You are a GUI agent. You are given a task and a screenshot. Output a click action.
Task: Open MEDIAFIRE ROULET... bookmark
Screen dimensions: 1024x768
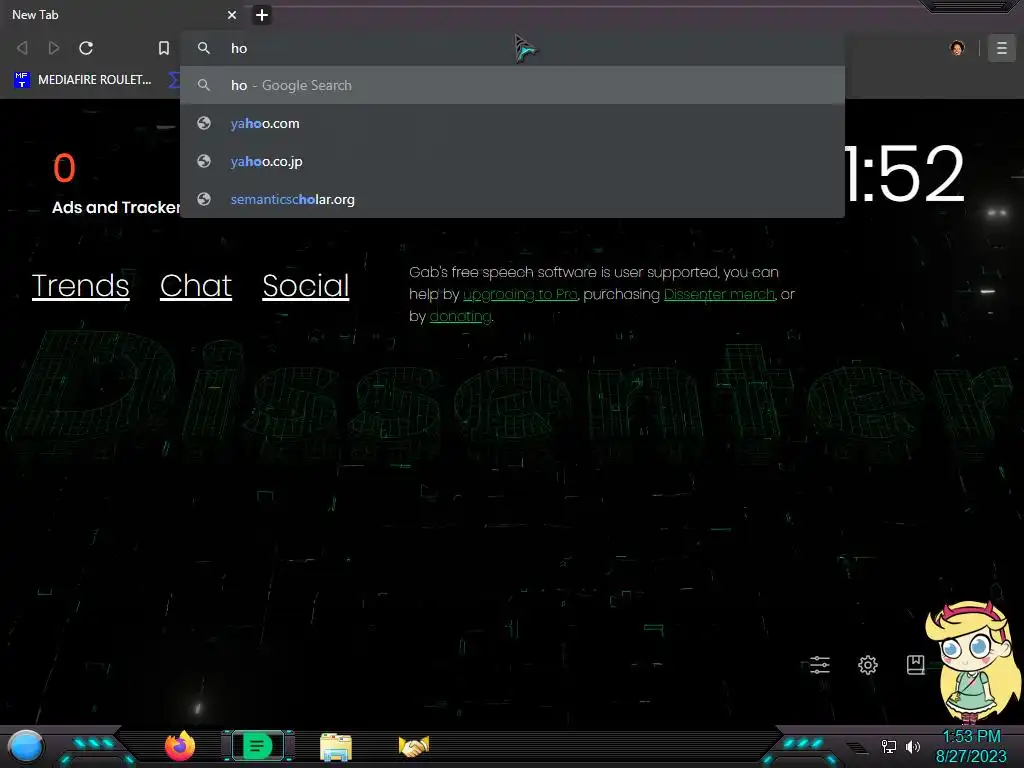[82, 80]
